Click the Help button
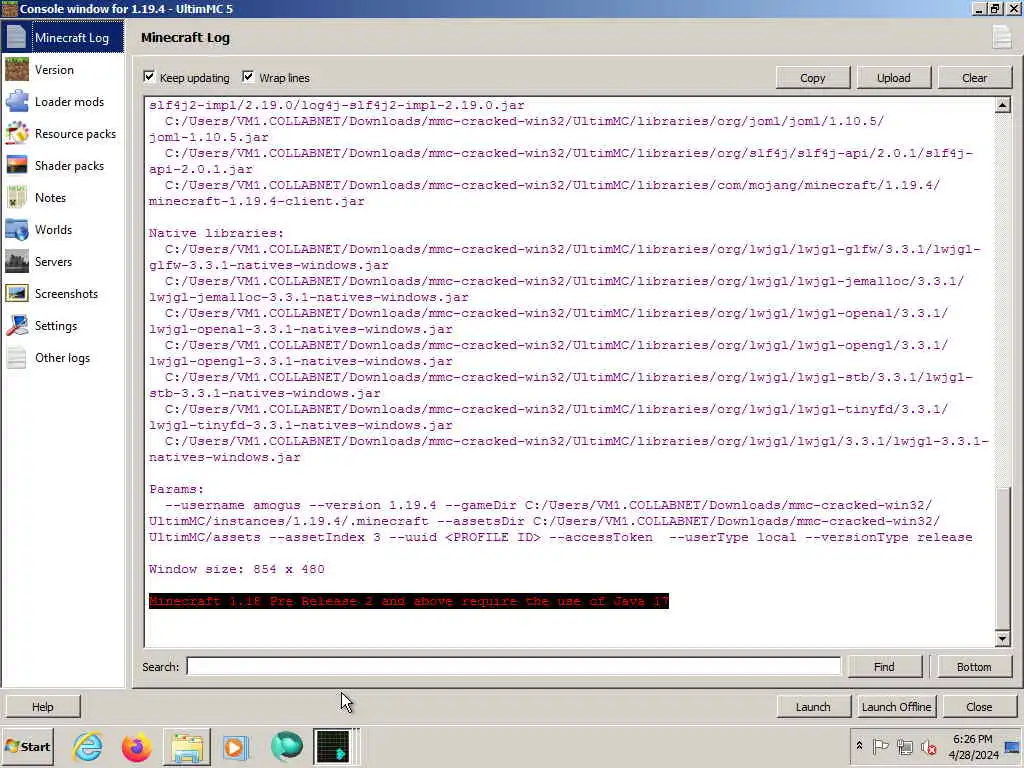Screen dimensions: 1024x768 [42, 707]
